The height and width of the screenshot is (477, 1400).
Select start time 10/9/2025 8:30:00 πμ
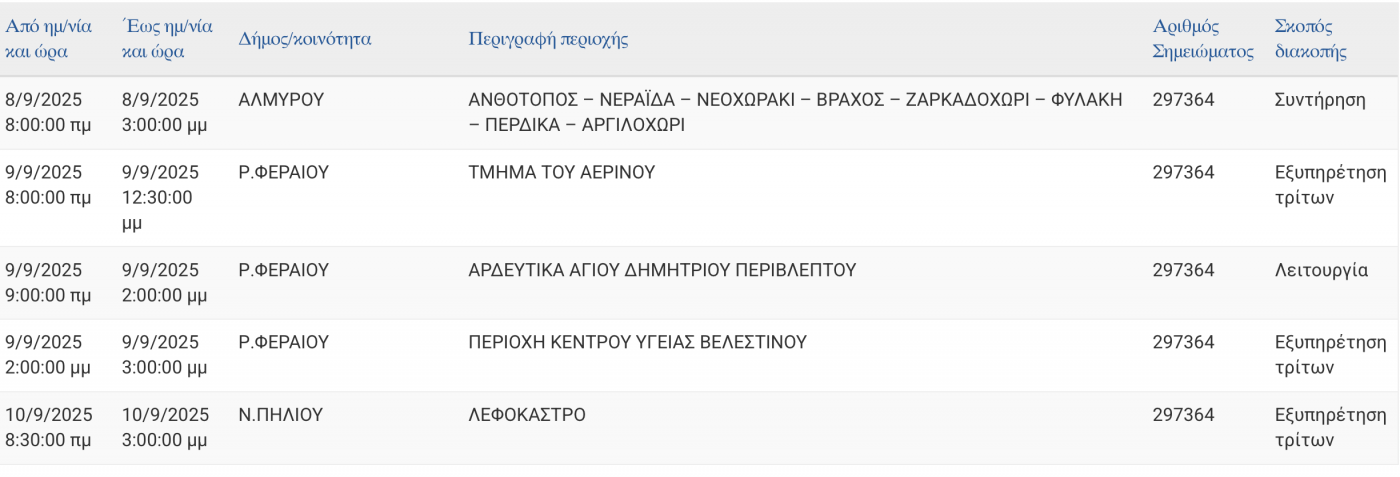click(x=48, y=427)
